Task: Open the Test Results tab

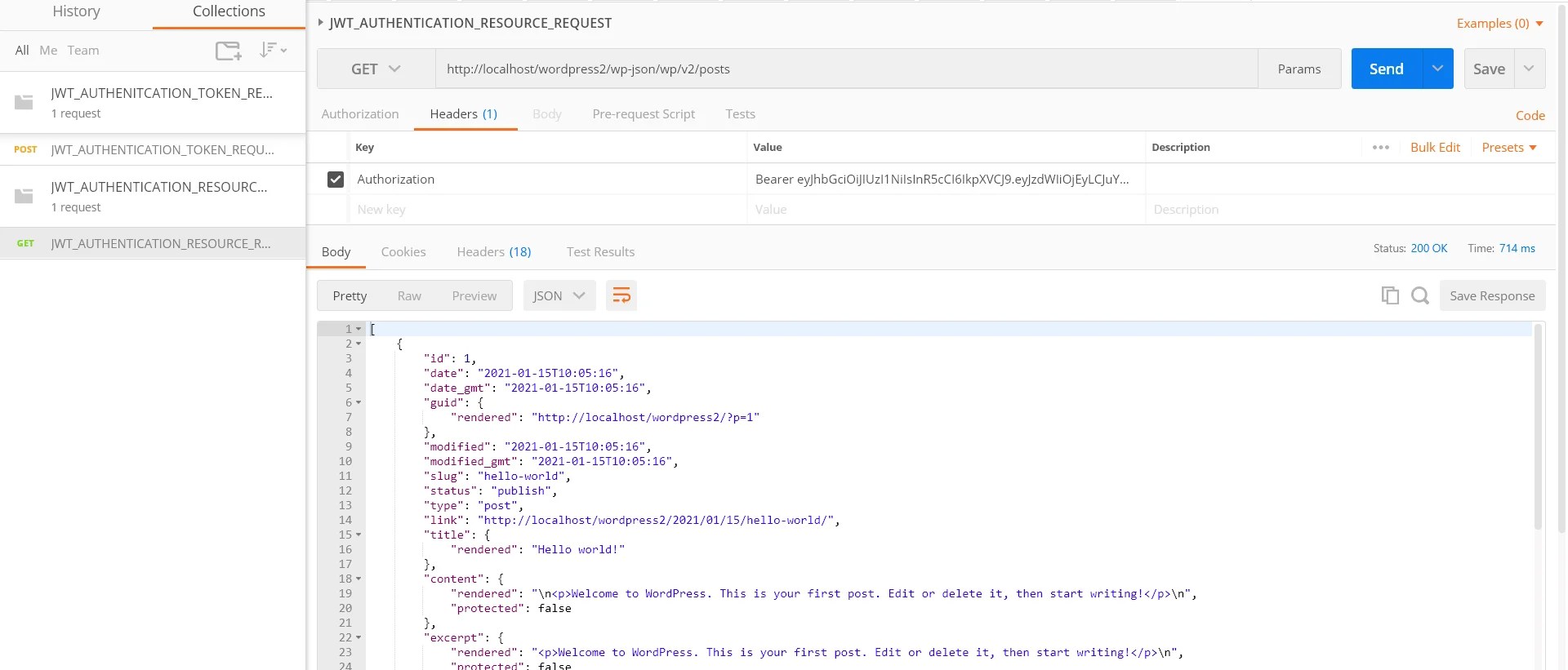Action: tap(601, 252)
